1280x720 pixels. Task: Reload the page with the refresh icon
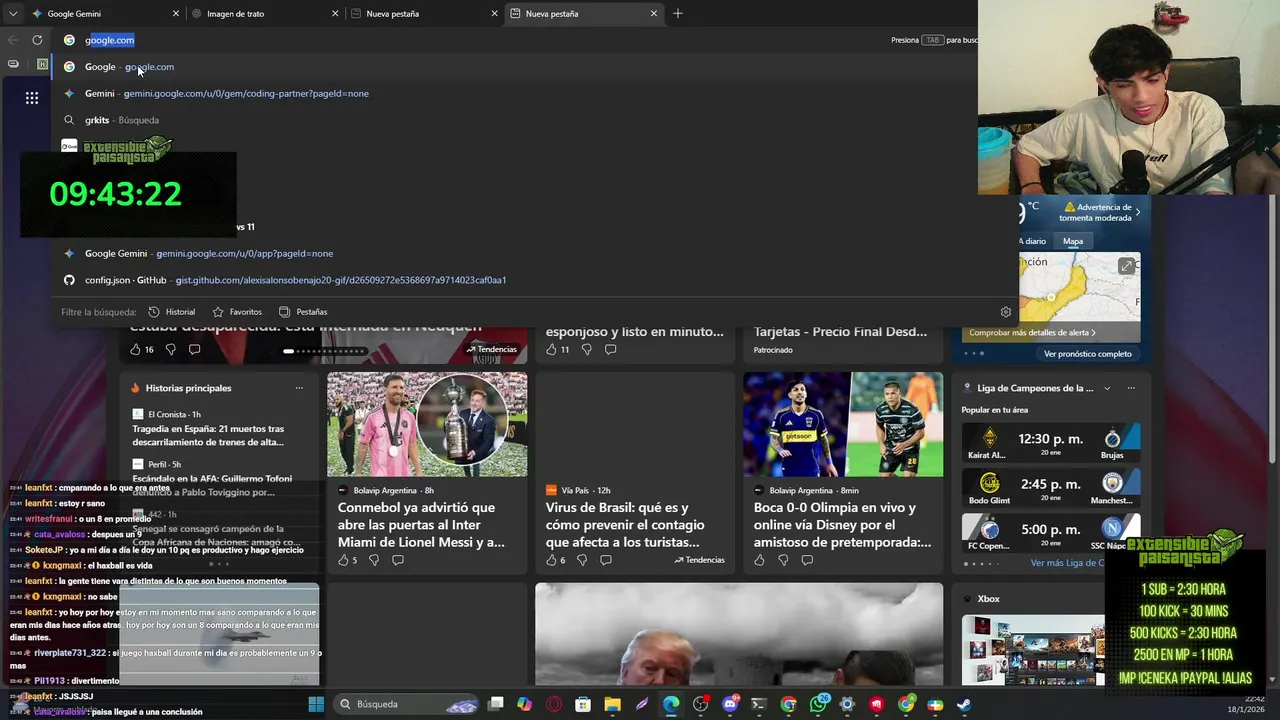(x=37, y=40)
